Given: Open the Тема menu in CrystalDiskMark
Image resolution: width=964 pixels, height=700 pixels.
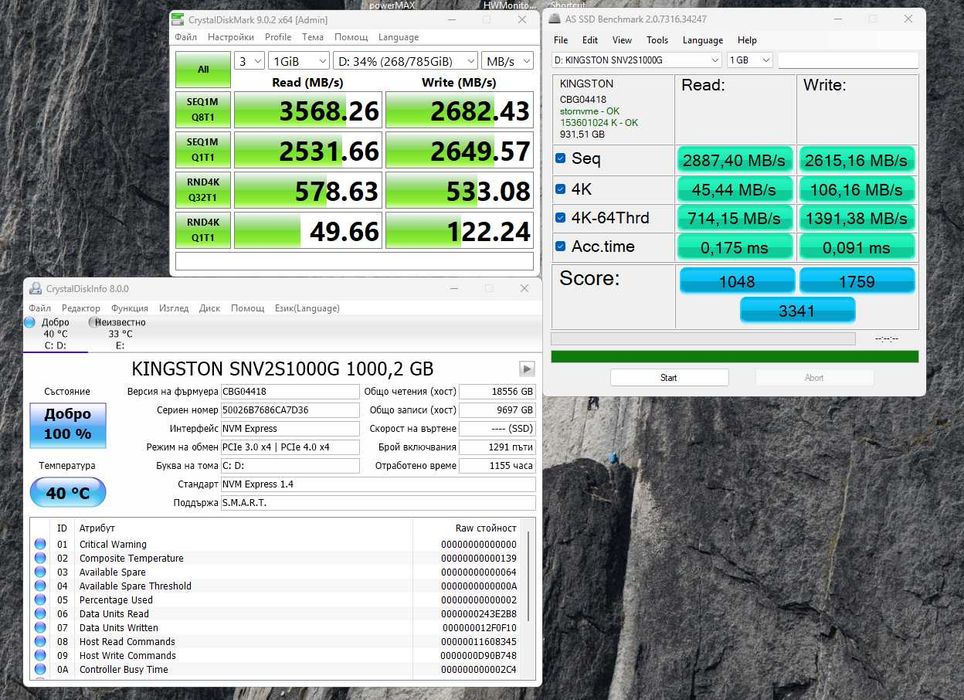Looking at the screenshot, I should pyautogui.click(x=312, y=37).
